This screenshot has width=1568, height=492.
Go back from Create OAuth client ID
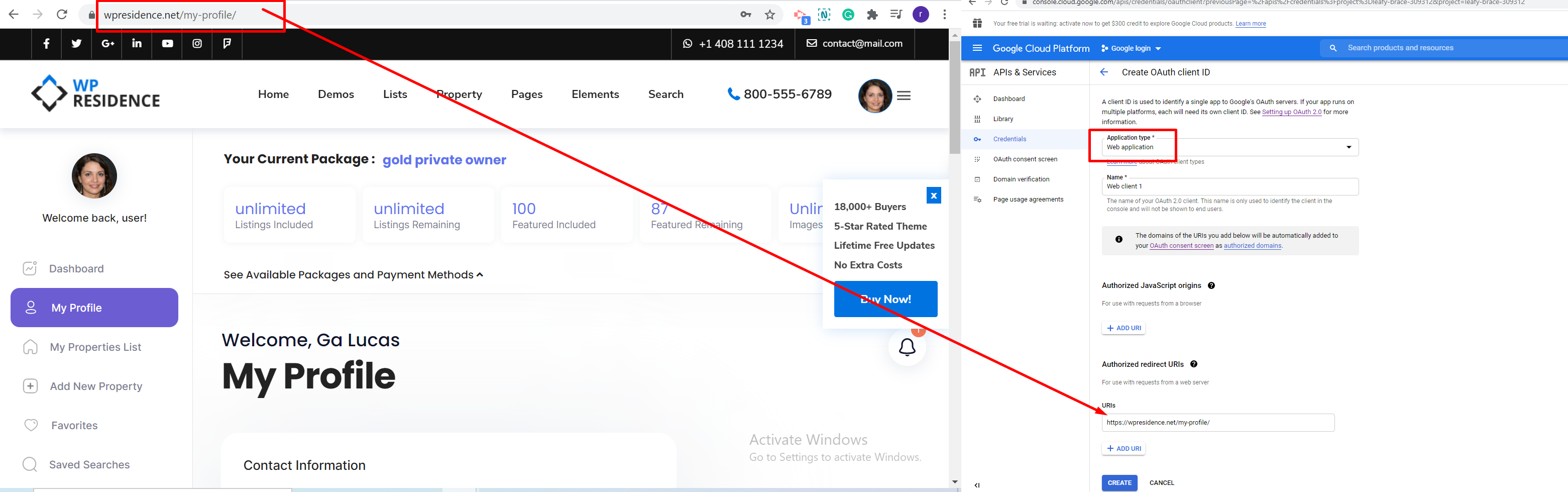[x=1103, y=72]
